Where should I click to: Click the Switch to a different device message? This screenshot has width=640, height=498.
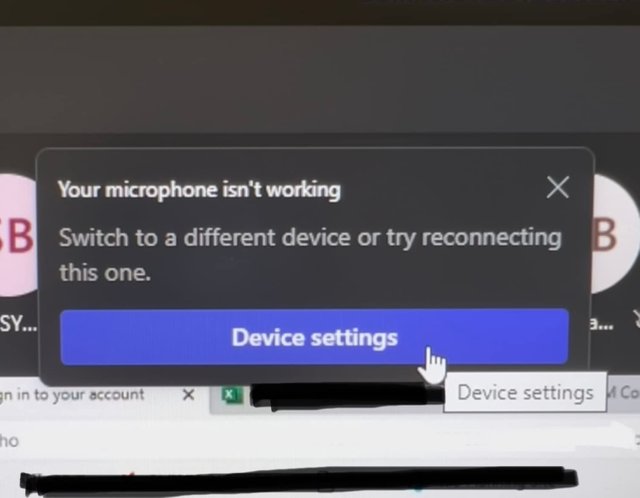coord(310,255)
